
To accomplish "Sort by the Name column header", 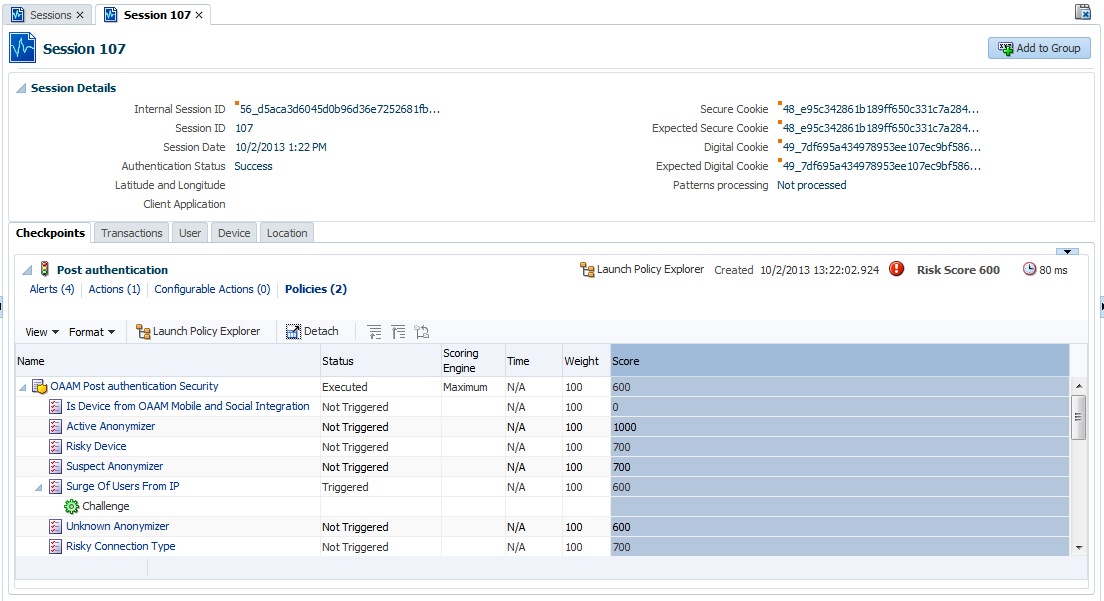I will [x=168, y=360].
